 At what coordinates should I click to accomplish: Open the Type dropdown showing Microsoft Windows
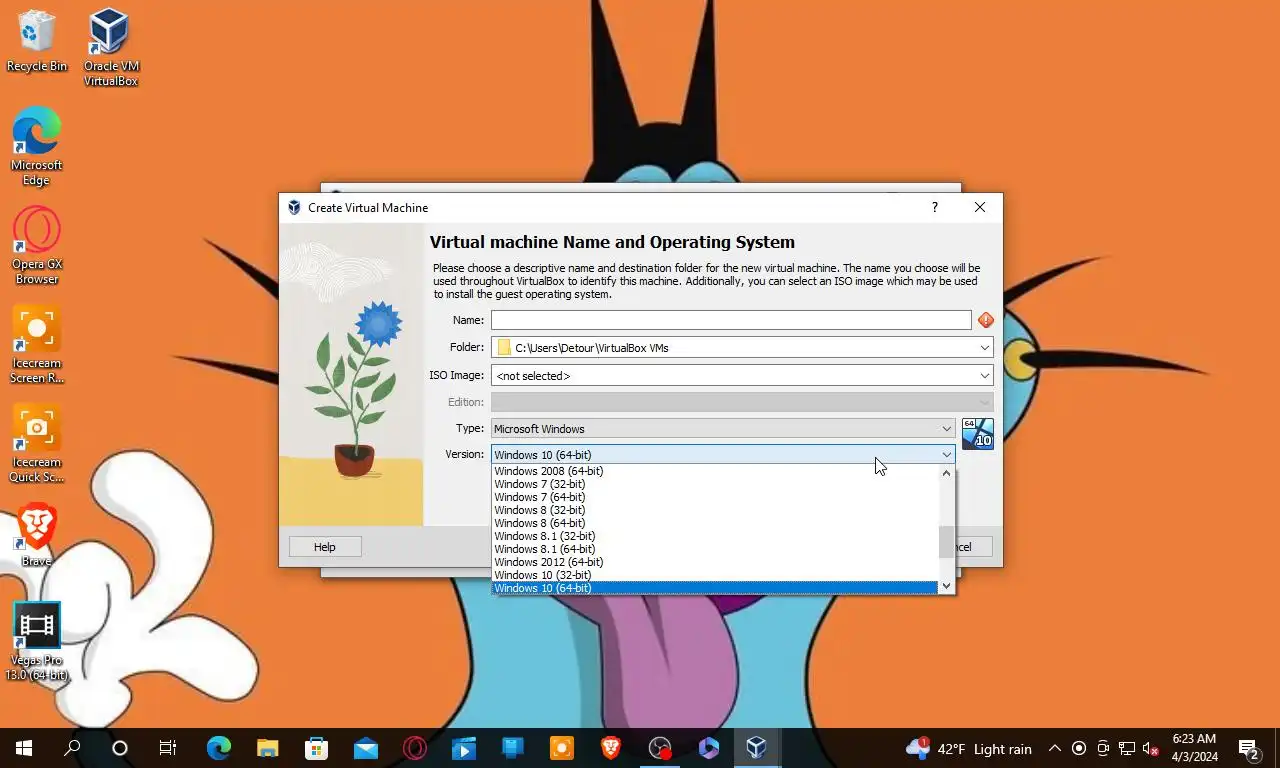click(x=723, y=428)
